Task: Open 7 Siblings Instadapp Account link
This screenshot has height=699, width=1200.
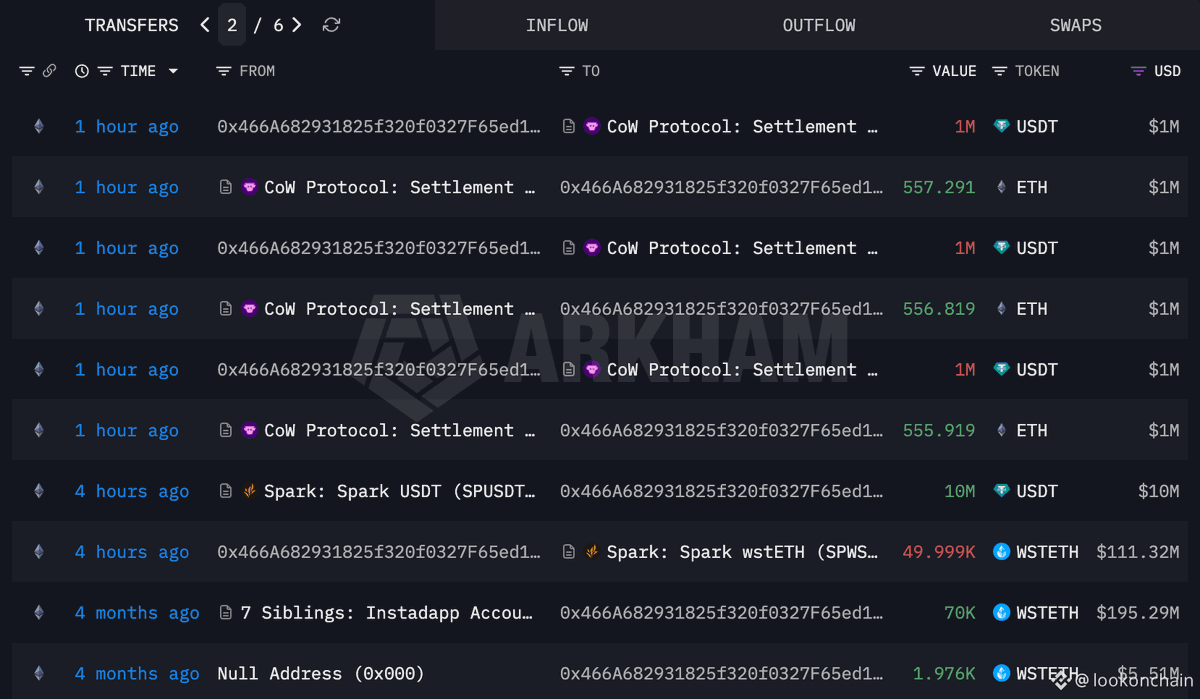Action: (x=387, y=613)
